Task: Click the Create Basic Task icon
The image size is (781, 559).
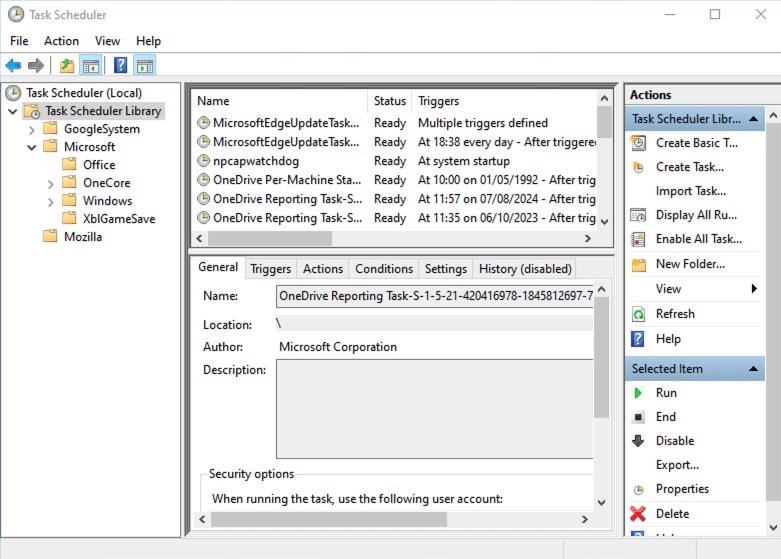Action: click(639, 143)
